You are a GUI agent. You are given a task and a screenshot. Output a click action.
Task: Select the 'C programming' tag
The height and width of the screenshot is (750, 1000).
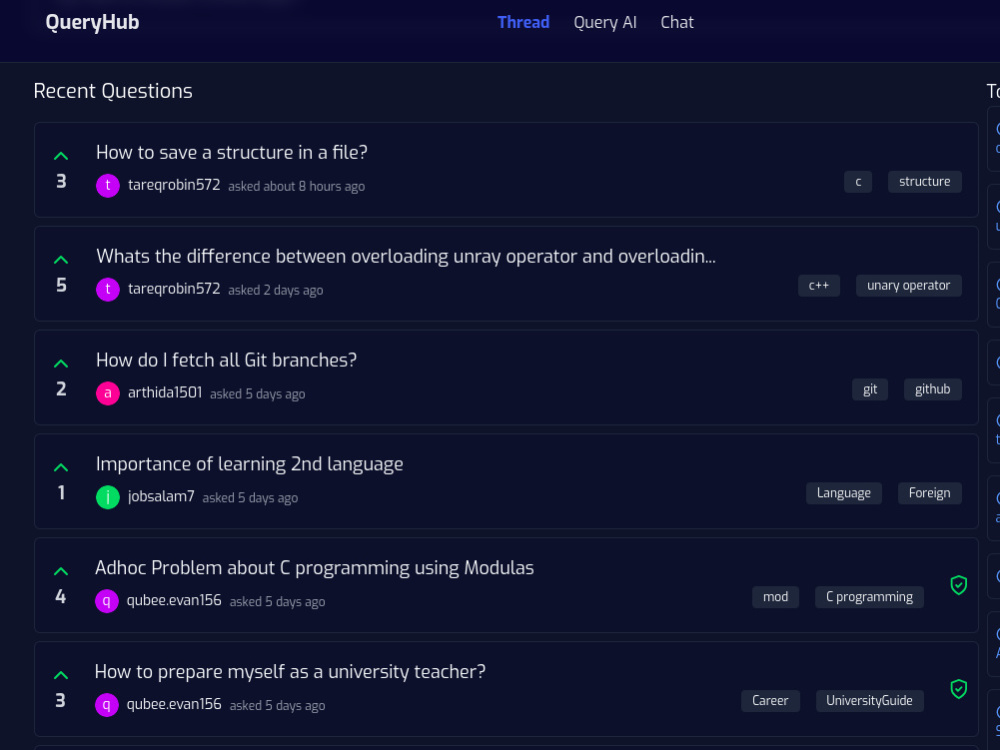point(869,597)
